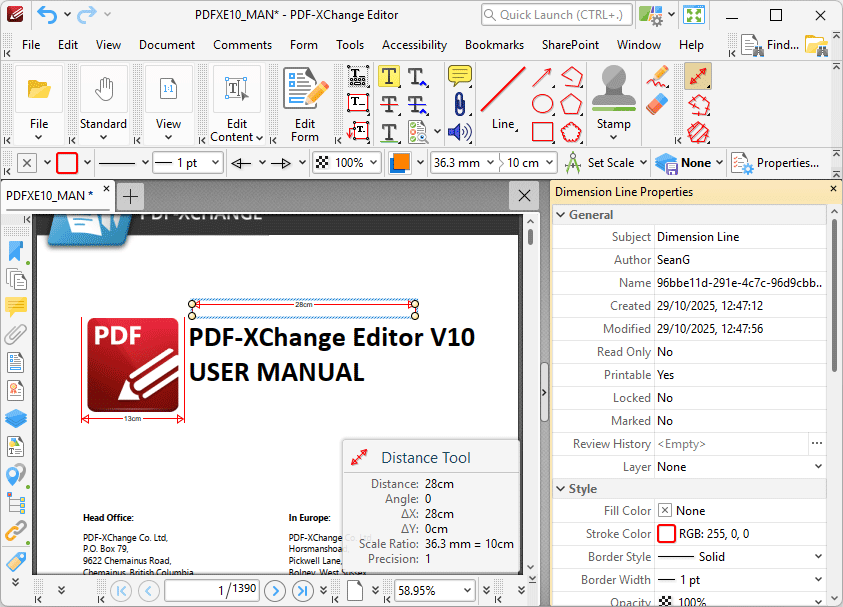Open the Document menu
The image size is (843, 607).
(x=167, y=45)
